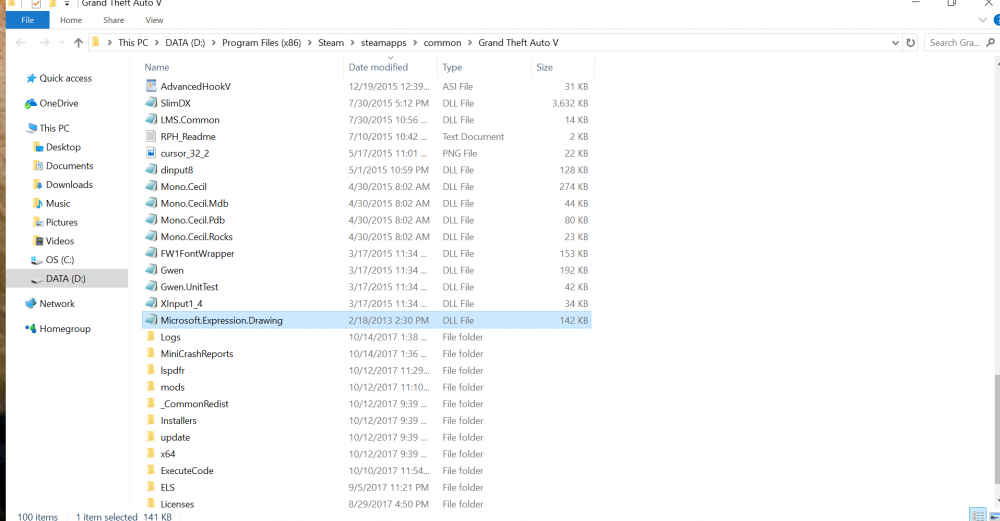The height and width of the screenshot is (521, 1000).
Task: Select the ExecuteCode folder icon
Action: point(151,470)
